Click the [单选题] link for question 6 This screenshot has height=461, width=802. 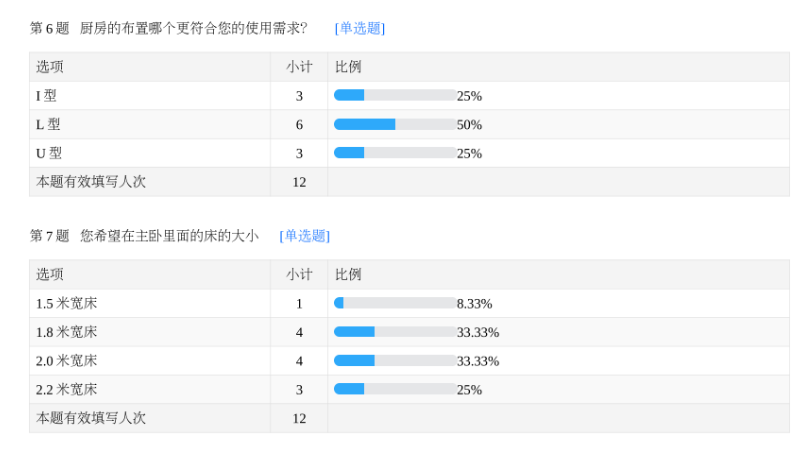[x=359, y=28]
